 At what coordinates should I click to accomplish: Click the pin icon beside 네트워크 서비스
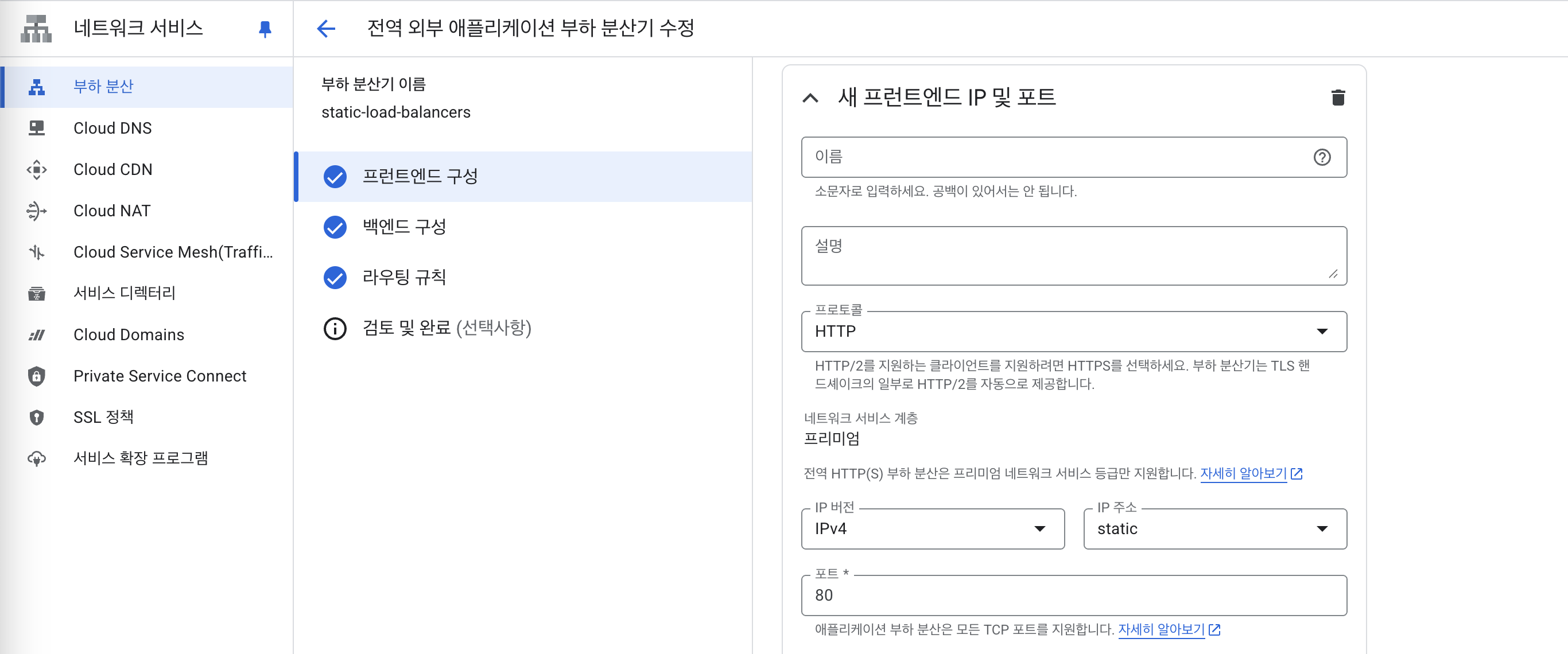click(265, 29)
